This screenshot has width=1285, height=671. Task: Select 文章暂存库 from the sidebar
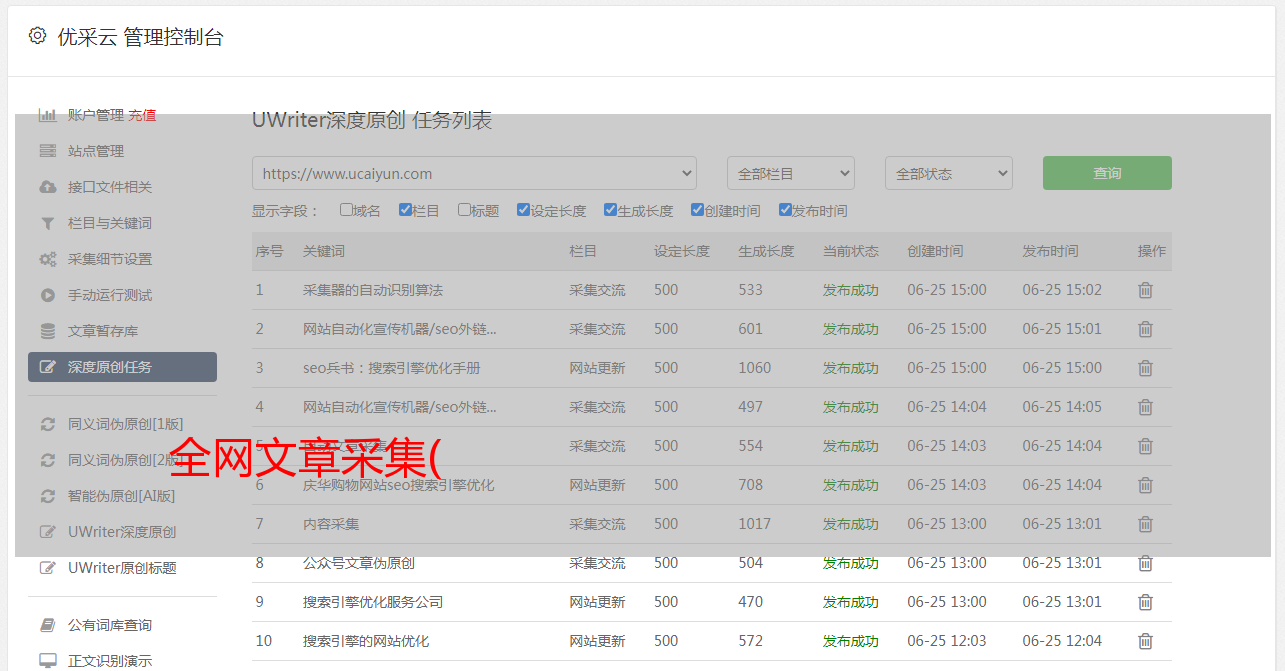coord(103,331)
